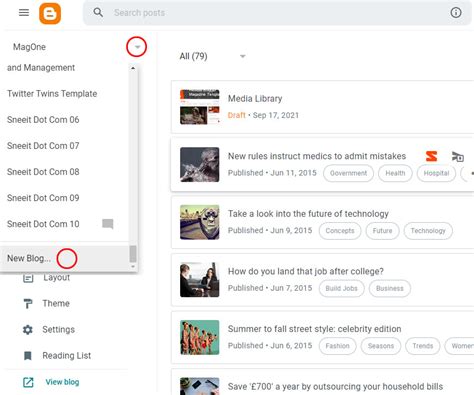Viewport: 474px width, 395px height.
Task: Select Sneeit Dot Com 06 blog
Action: point(43,120)
